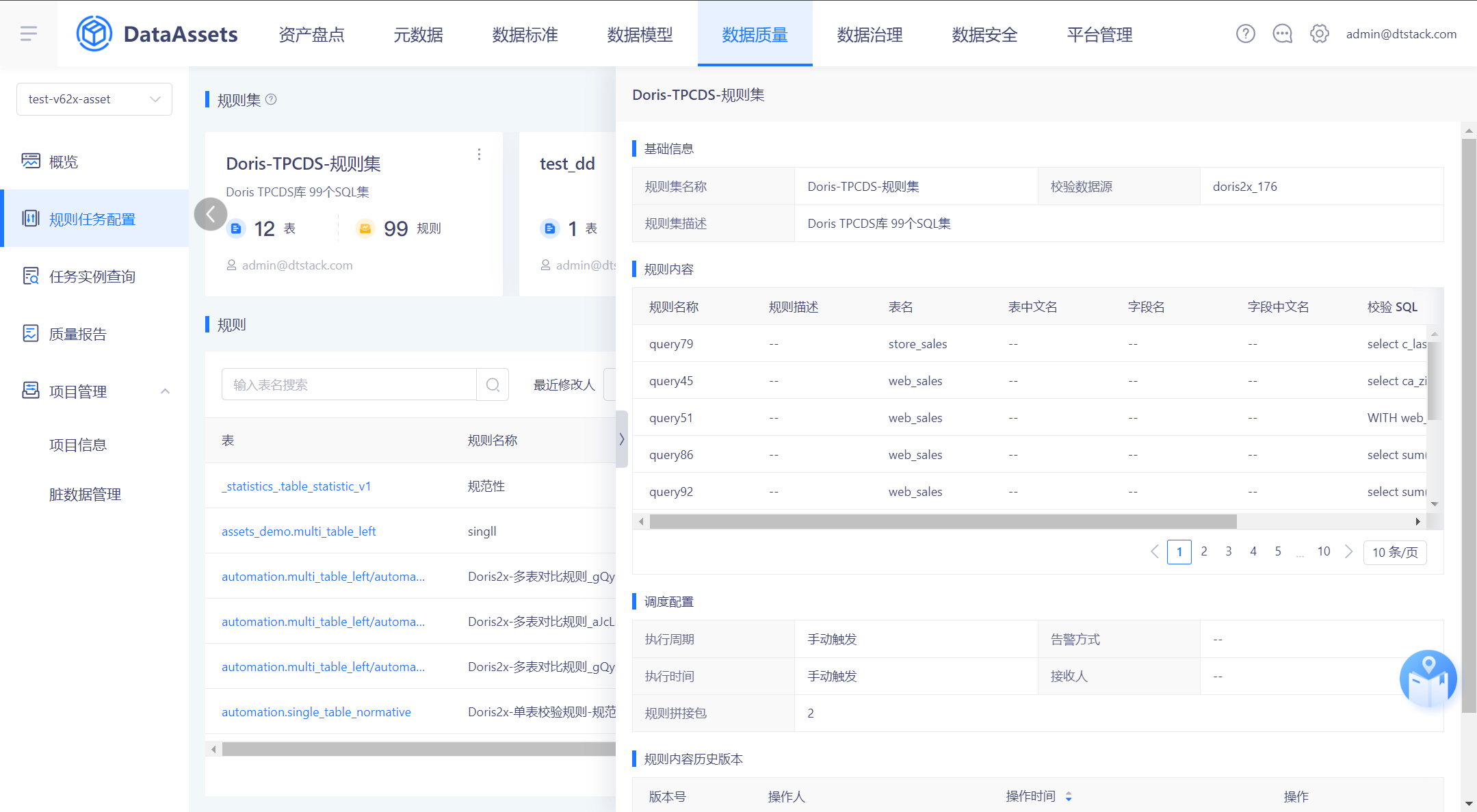Click the blue table count icon on Doris-TPCDS card

pos(236,228)
